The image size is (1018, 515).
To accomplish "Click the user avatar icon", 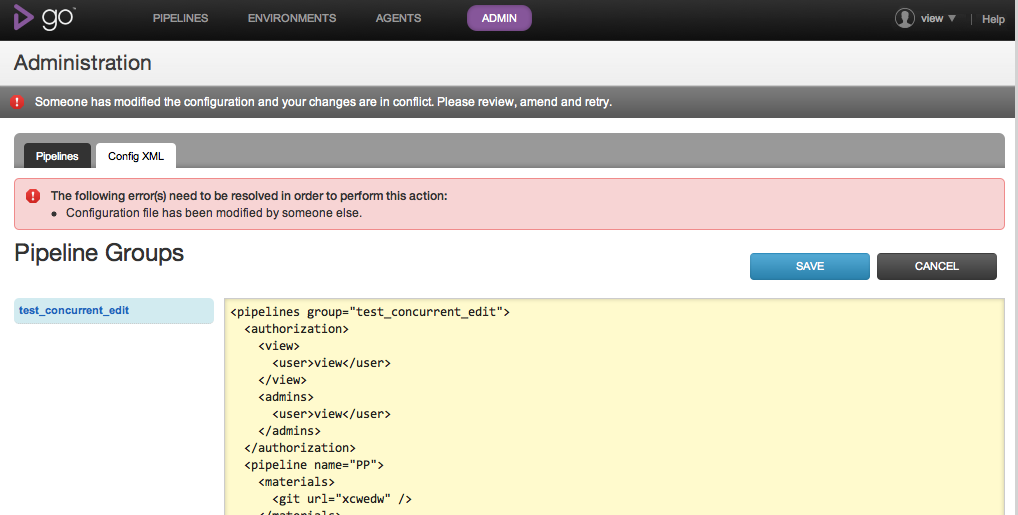I will click(905, 18).
